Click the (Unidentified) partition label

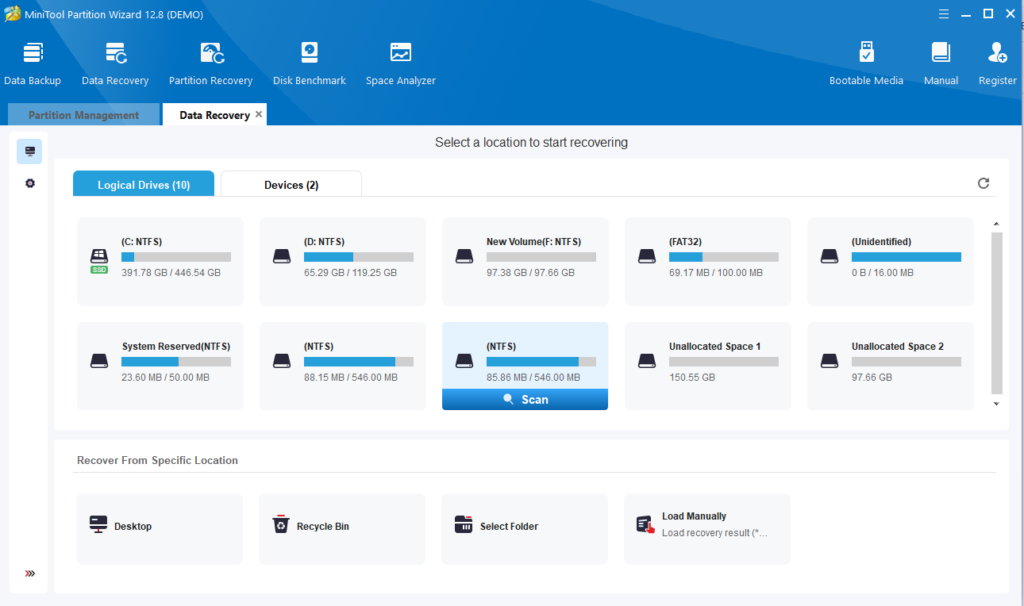tap(881, 242)
